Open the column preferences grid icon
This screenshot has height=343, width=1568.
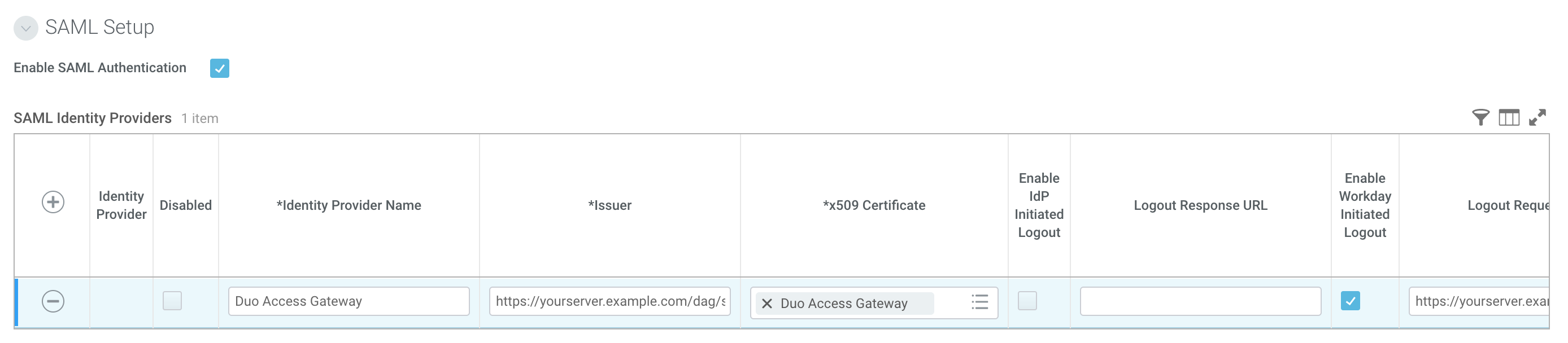[x=1509, y=117]
